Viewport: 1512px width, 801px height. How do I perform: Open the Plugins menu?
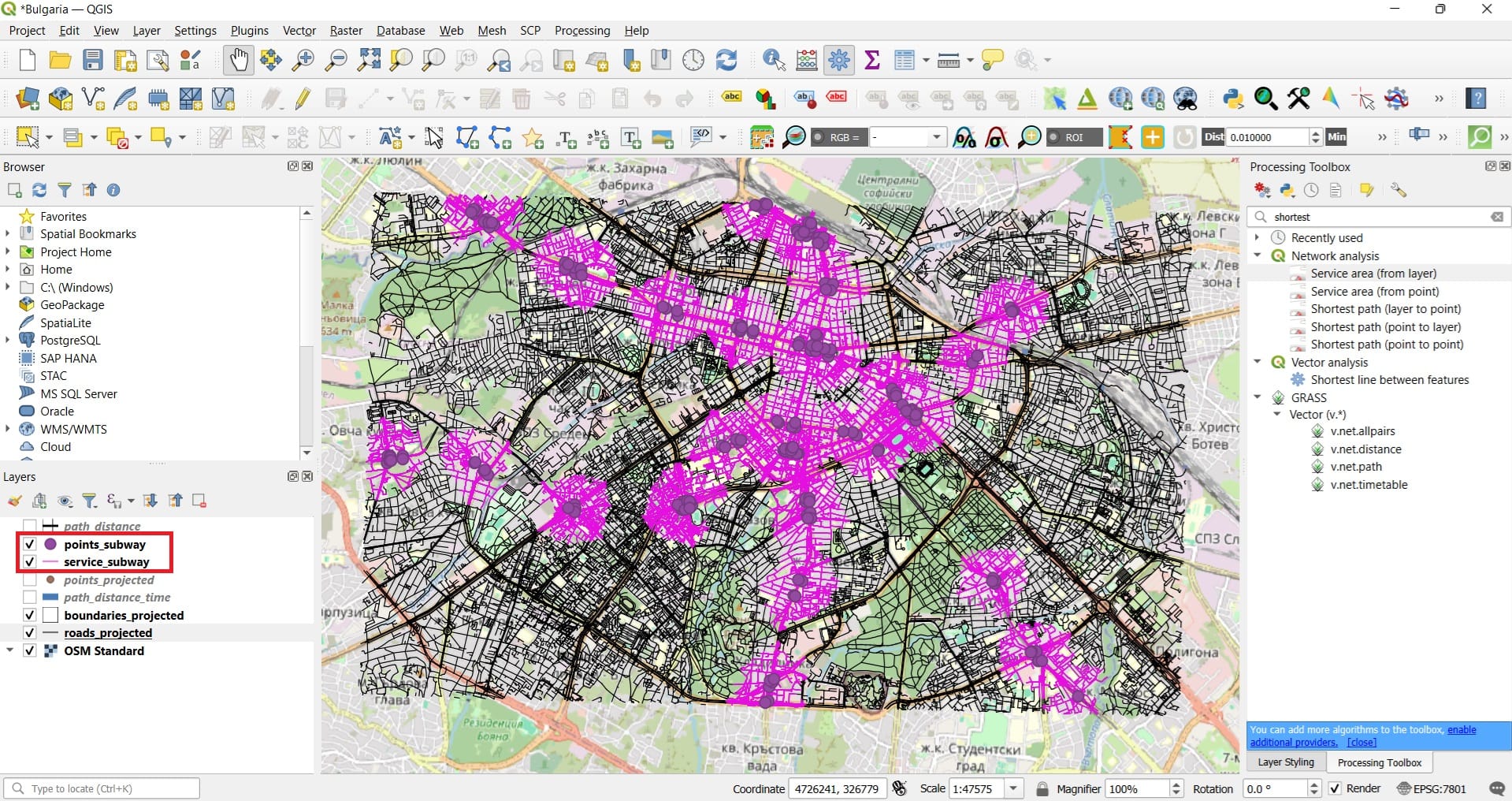point(250,31)
